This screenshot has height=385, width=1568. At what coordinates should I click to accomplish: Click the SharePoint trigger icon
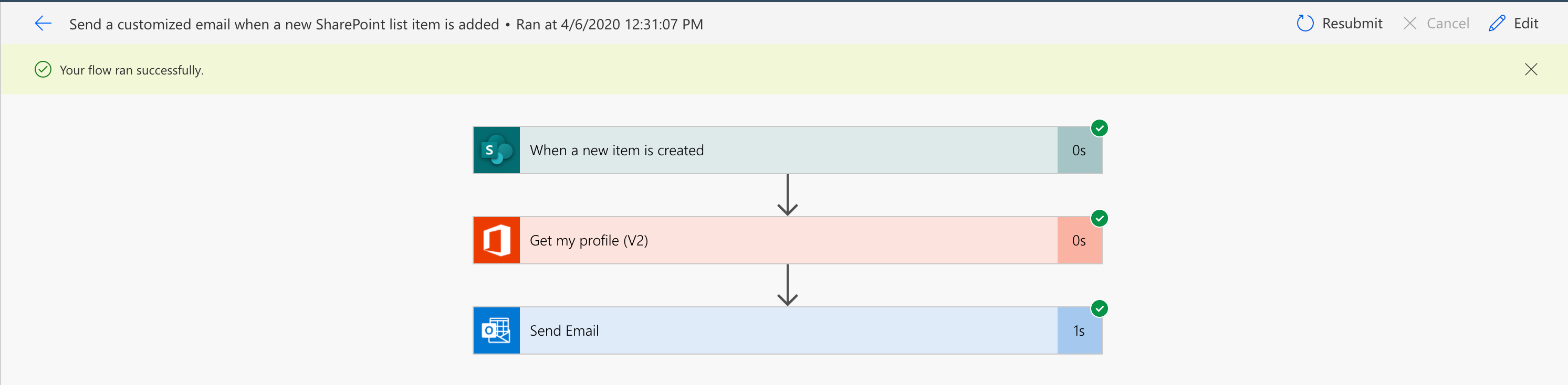[496, 149]
